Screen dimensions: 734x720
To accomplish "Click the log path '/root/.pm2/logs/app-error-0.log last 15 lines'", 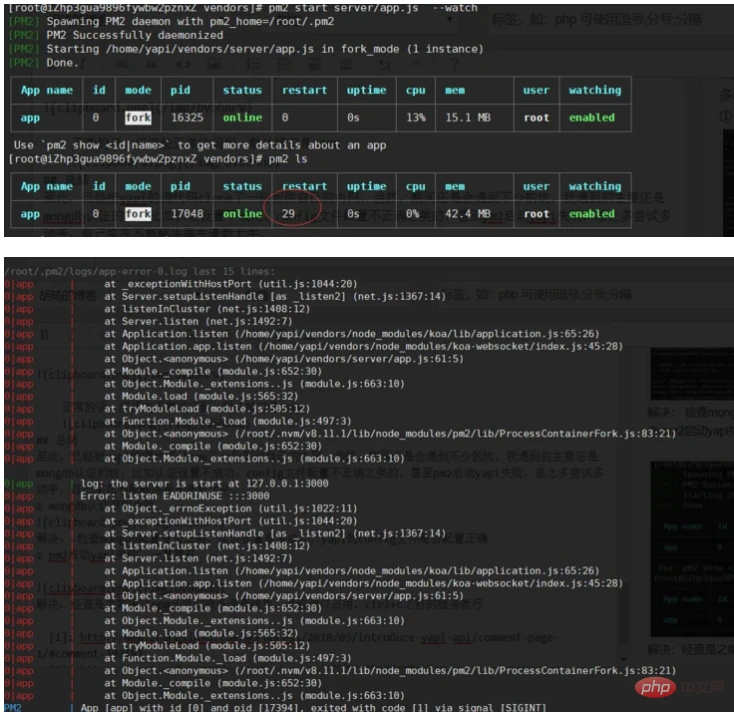I will pos(139,272).
